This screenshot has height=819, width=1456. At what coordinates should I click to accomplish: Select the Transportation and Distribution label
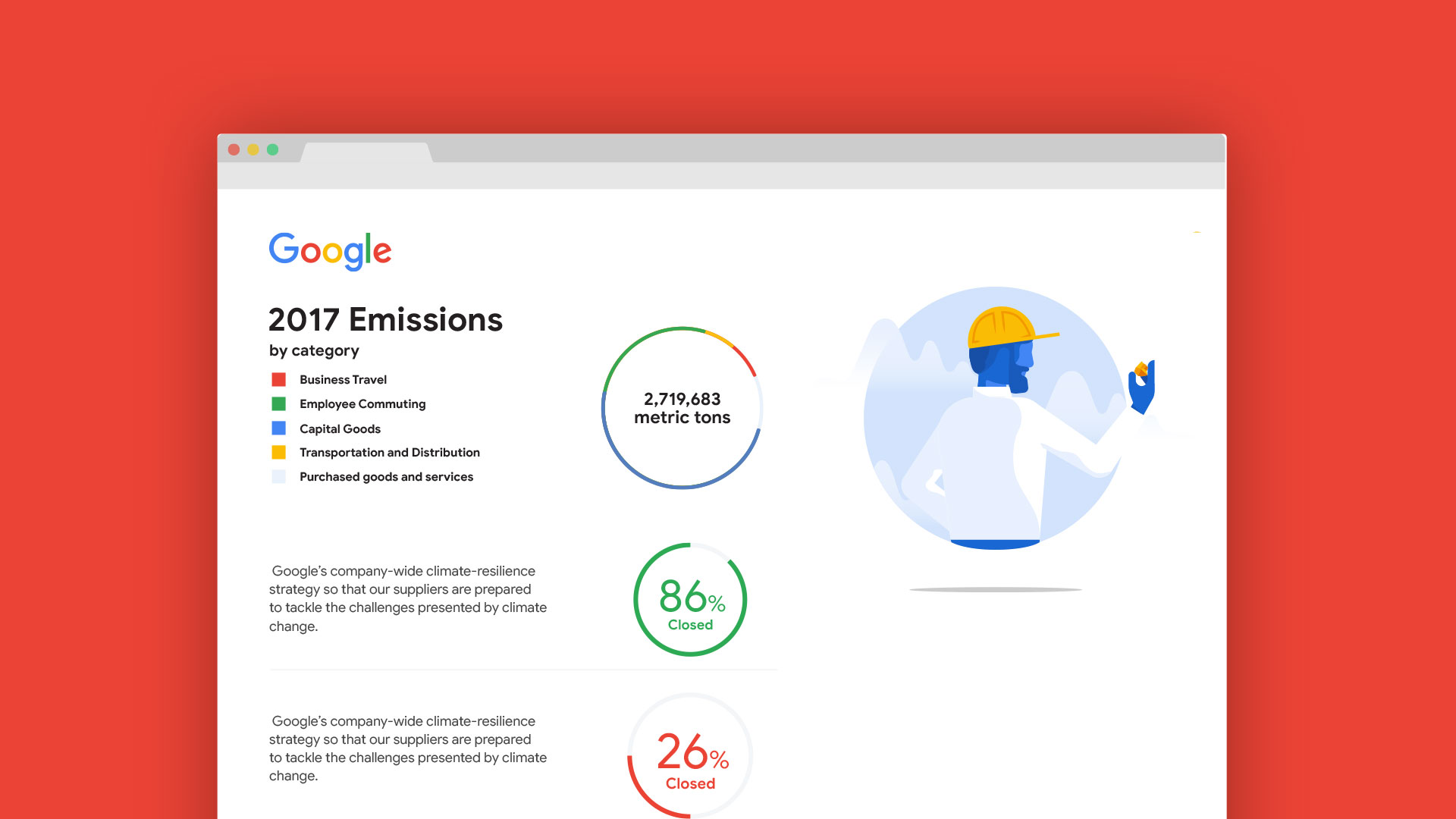[390, 453]
